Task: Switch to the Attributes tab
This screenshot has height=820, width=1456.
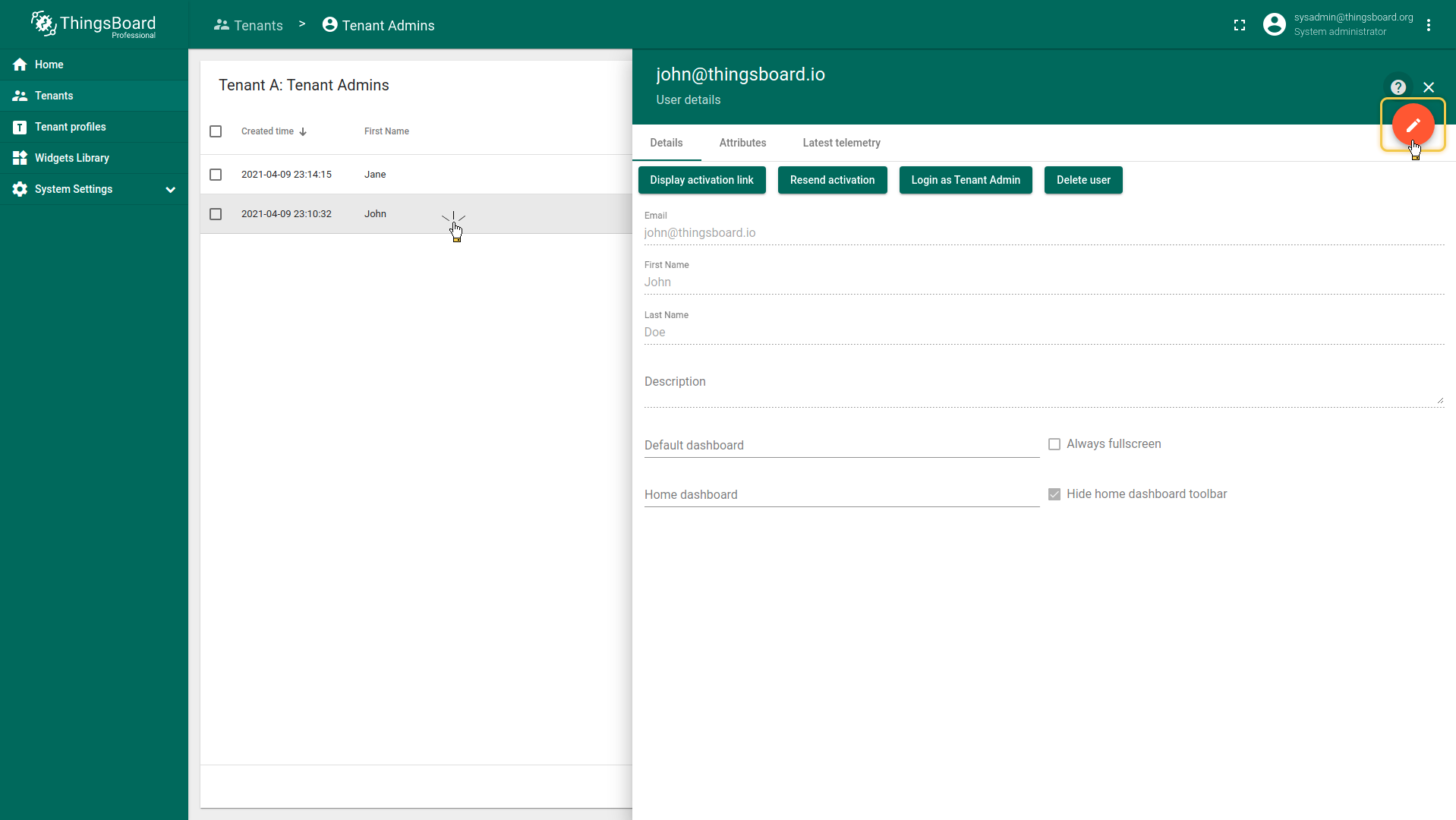Action: click(x=742, y=143)
